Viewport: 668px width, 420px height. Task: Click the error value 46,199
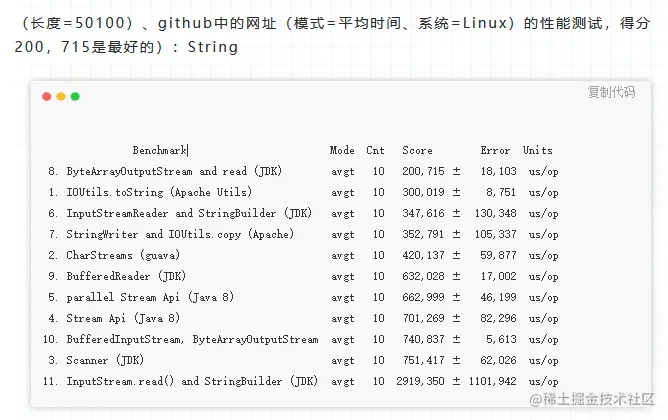(498, 297)
